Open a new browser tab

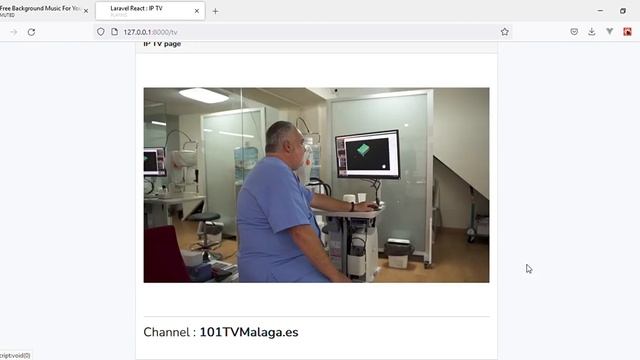click(216, 11)
